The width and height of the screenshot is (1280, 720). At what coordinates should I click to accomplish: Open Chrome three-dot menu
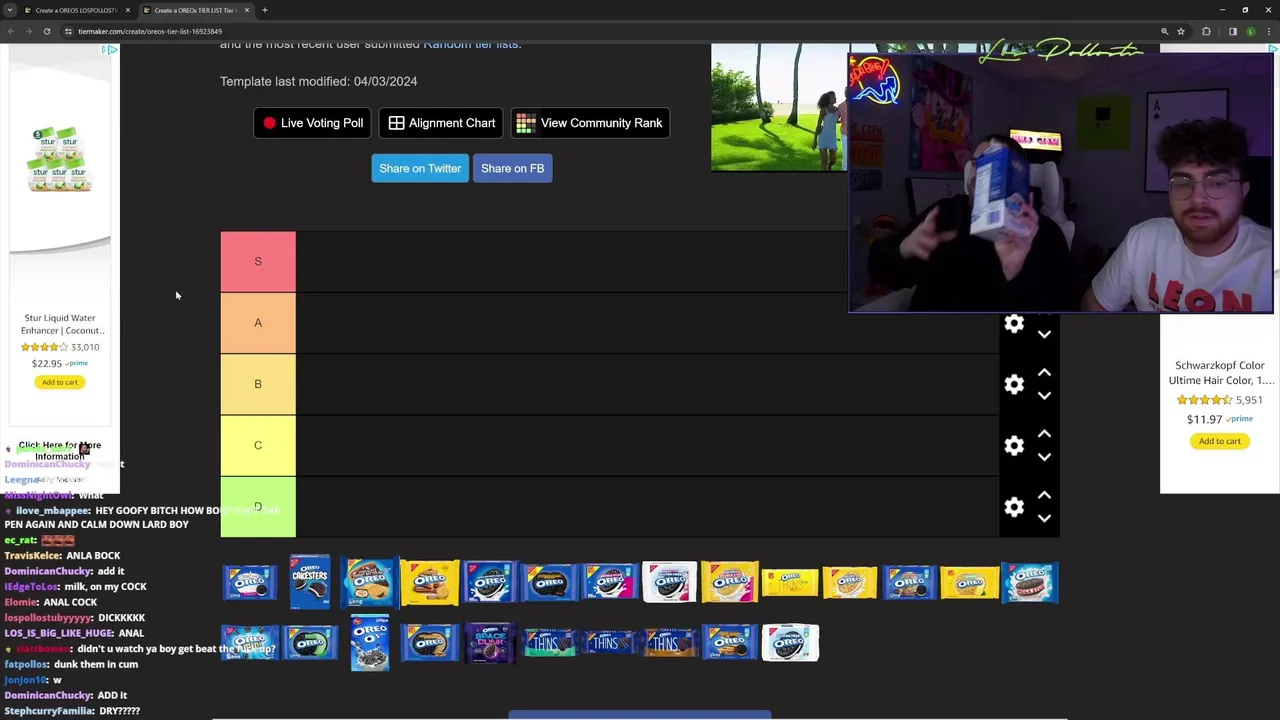1270,31
